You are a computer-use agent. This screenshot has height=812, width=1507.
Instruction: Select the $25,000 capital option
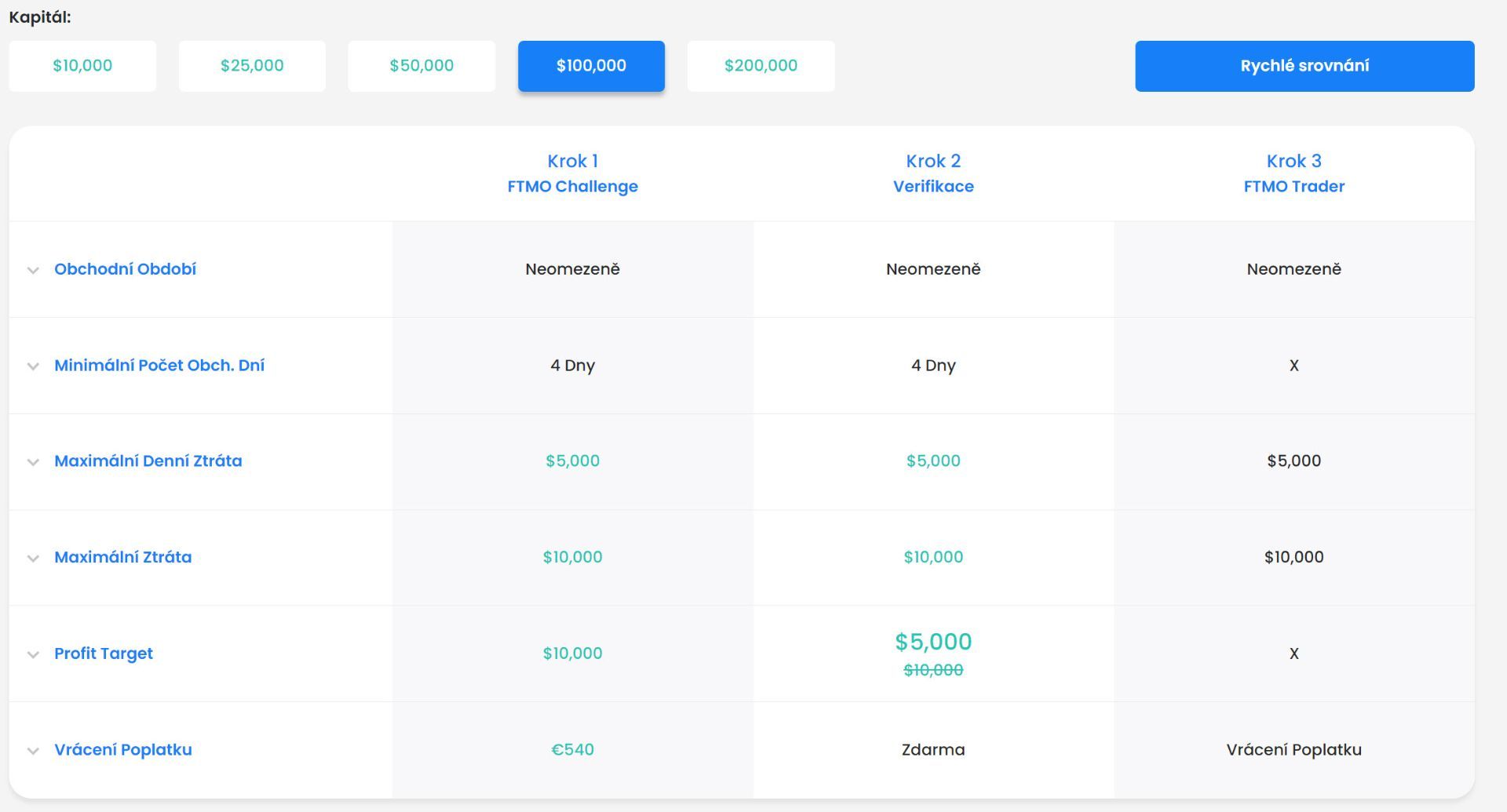click(x=252, y=66)
